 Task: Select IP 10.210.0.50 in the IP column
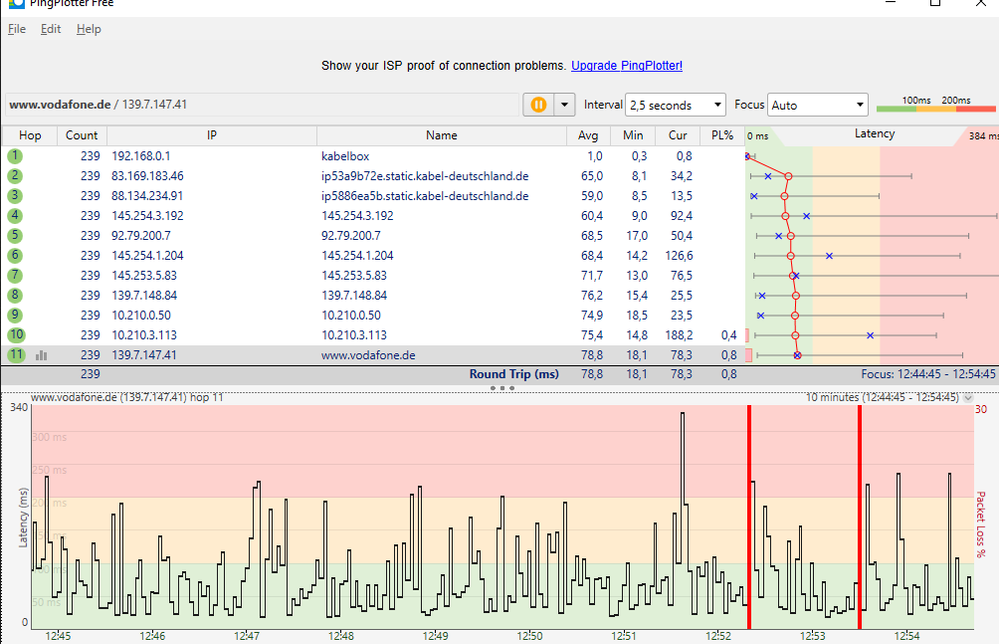141,315
